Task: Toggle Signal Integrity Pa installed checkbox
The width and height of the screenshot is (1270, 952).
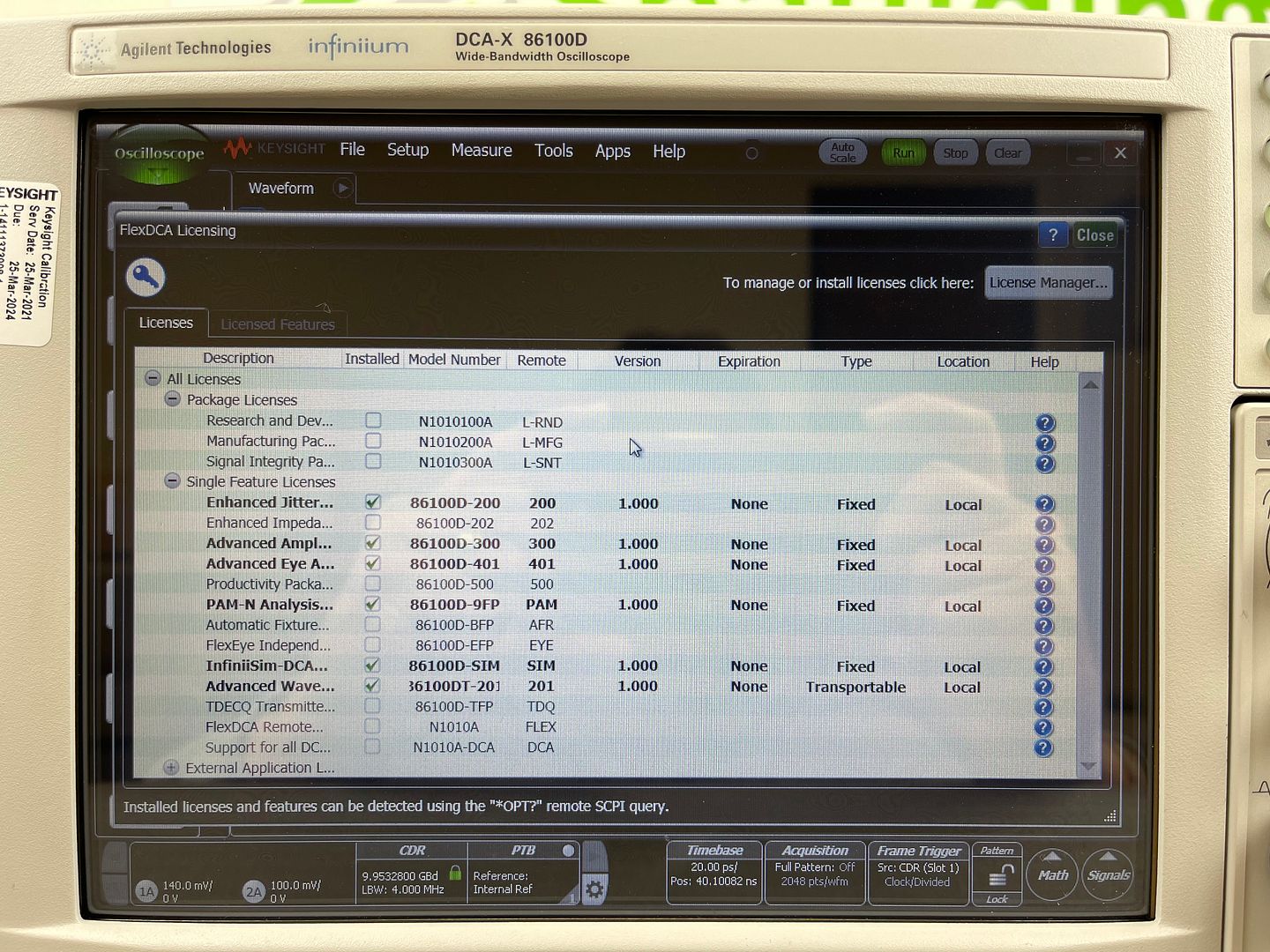Action: [373, 461]
